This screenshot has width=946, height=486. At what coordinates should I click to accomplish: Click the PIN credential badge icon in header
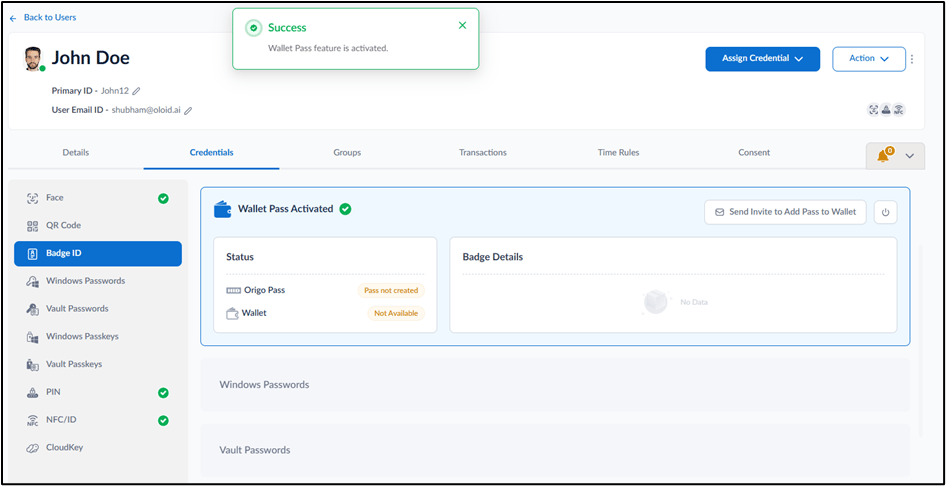coord(886,110)
